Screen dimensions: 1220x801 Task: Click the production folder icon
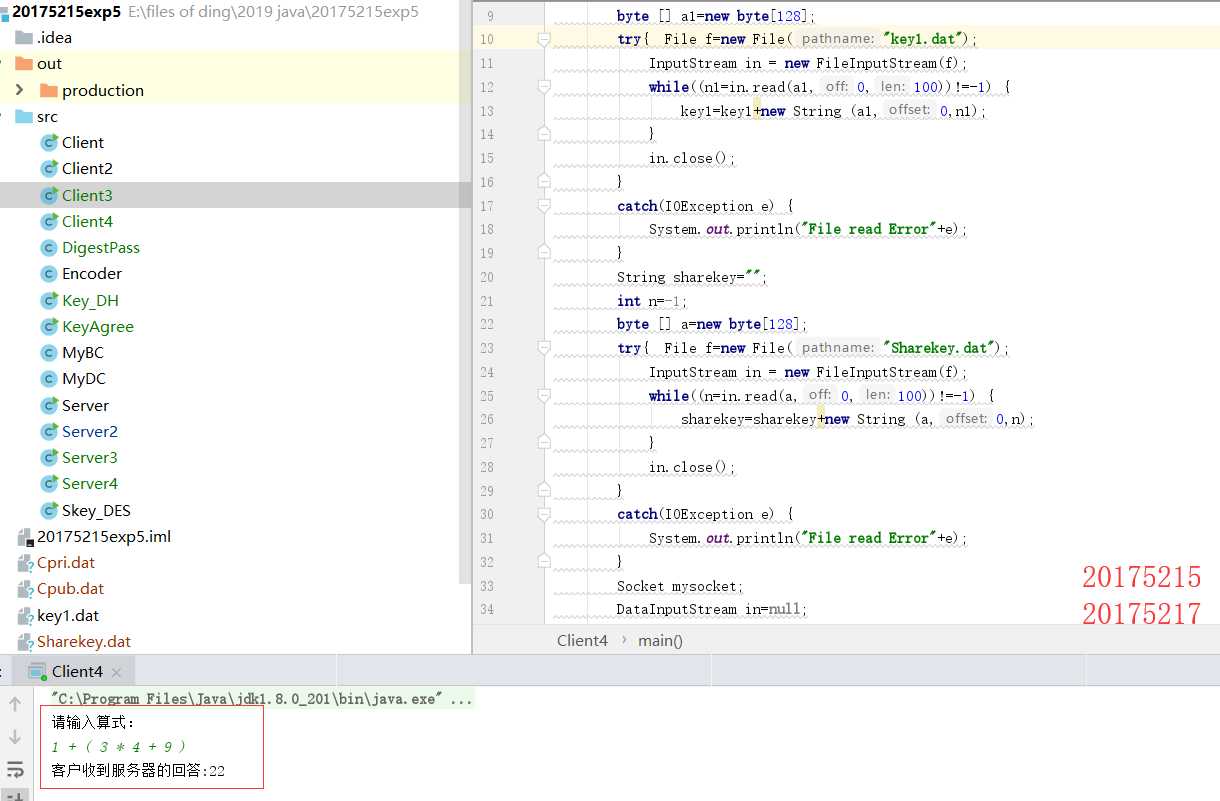(49, 90)
